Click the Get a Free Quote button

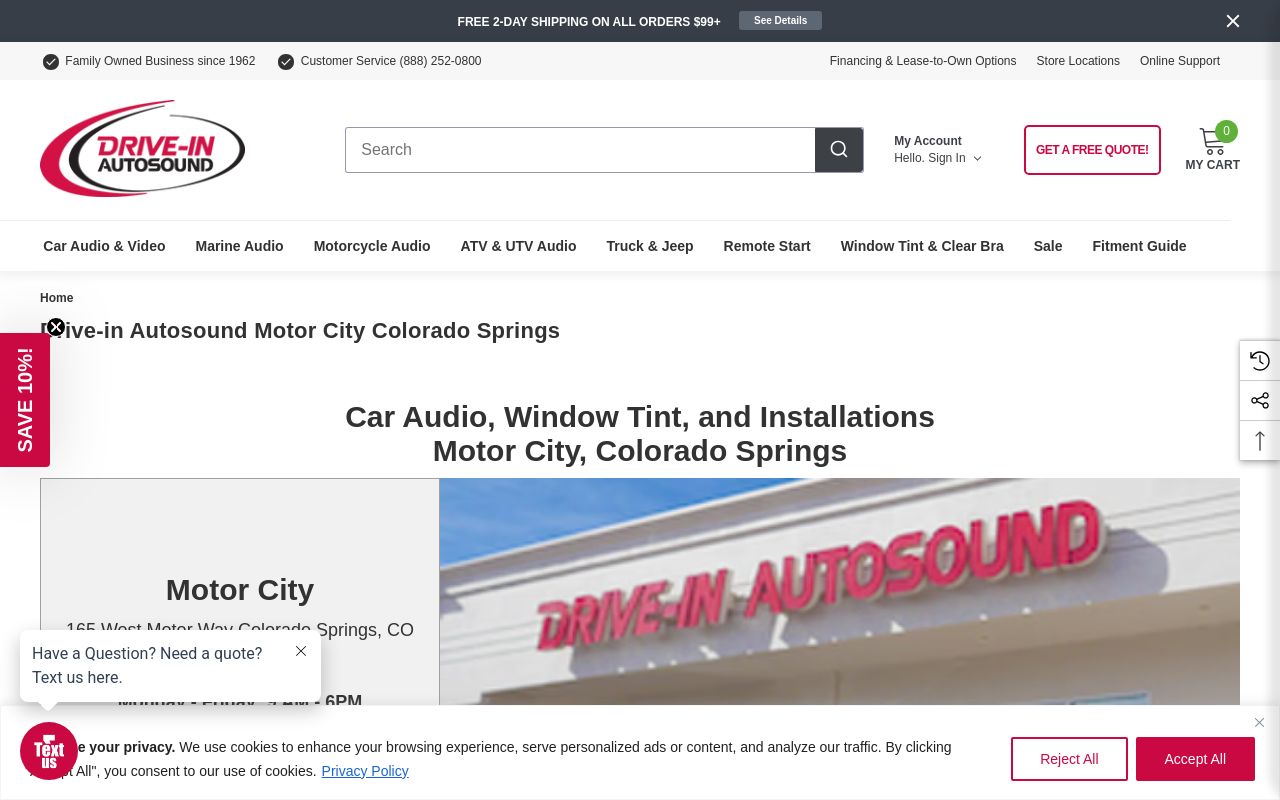[x=1092, y=150]
